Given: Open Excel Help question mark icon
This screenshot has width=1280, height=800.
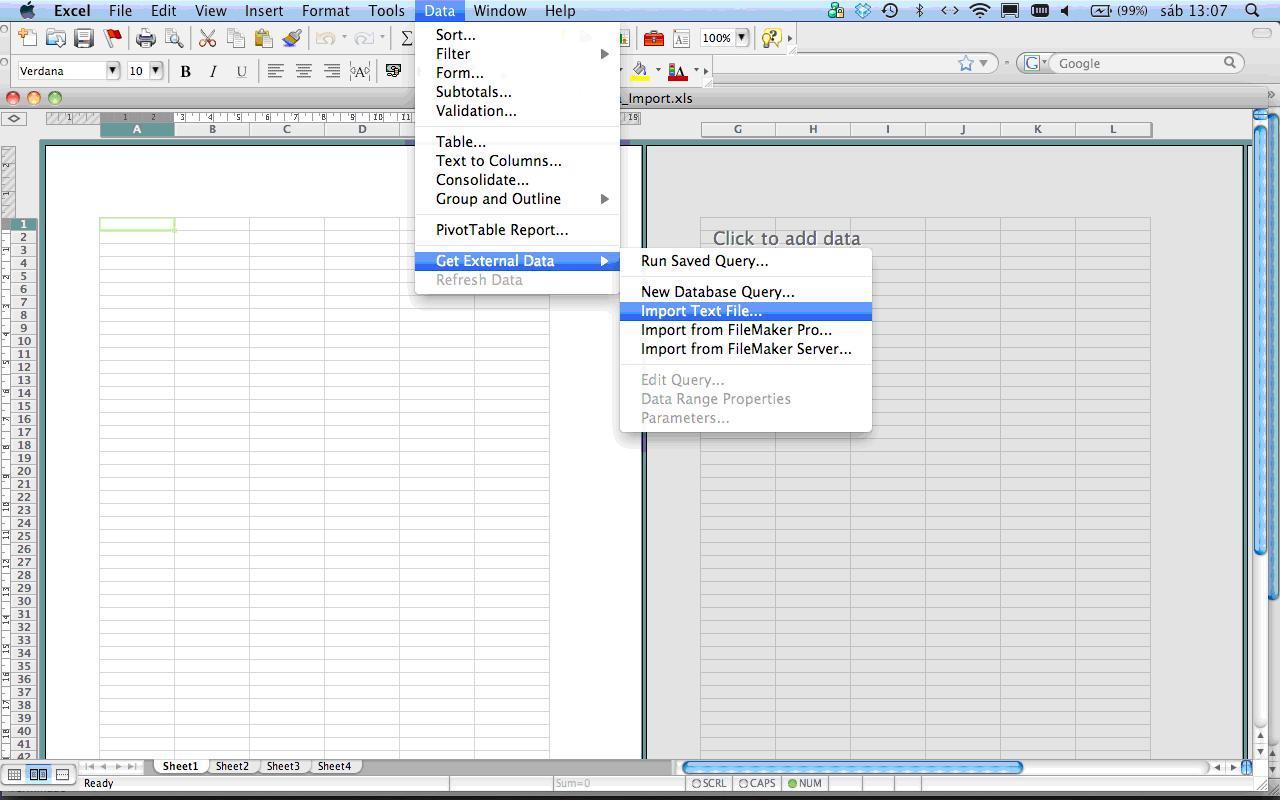Looking at the screenshot, I should [x=771, y=38].
